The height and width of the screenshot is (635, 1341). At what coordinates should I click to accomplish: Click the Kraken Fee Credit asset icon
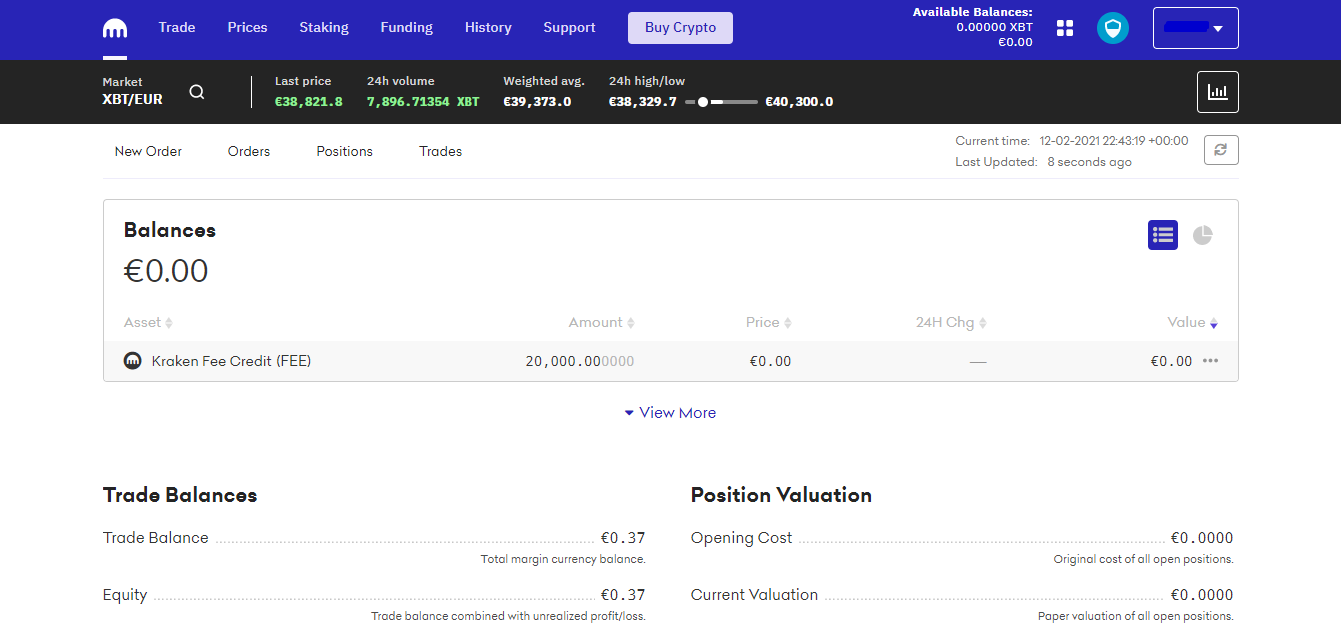[x=132, y=361]
